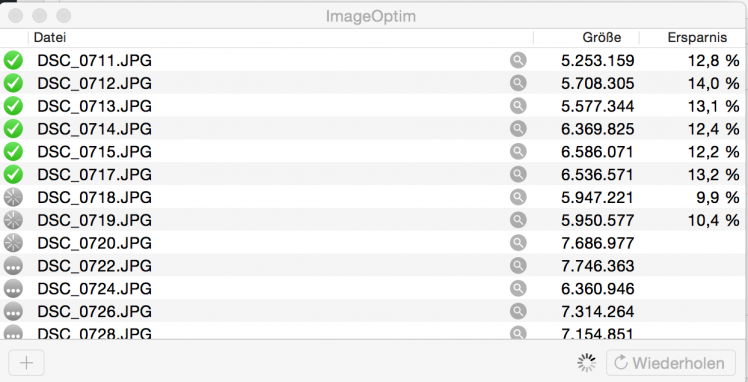
Task: Click the empty status column header
Action: [x=14, y=38]
